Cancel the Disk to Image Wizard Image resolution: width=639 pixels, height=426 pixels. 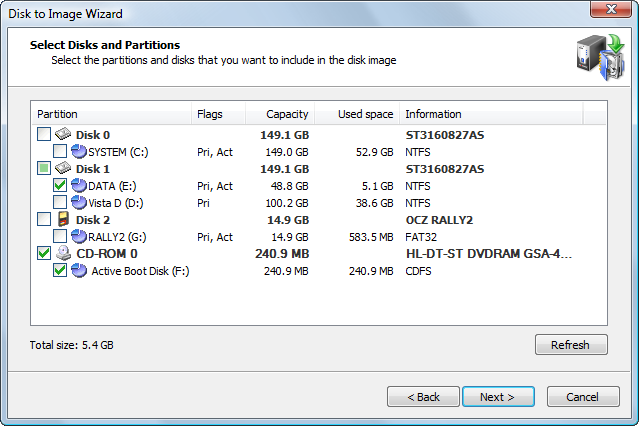tap(582, 397)
